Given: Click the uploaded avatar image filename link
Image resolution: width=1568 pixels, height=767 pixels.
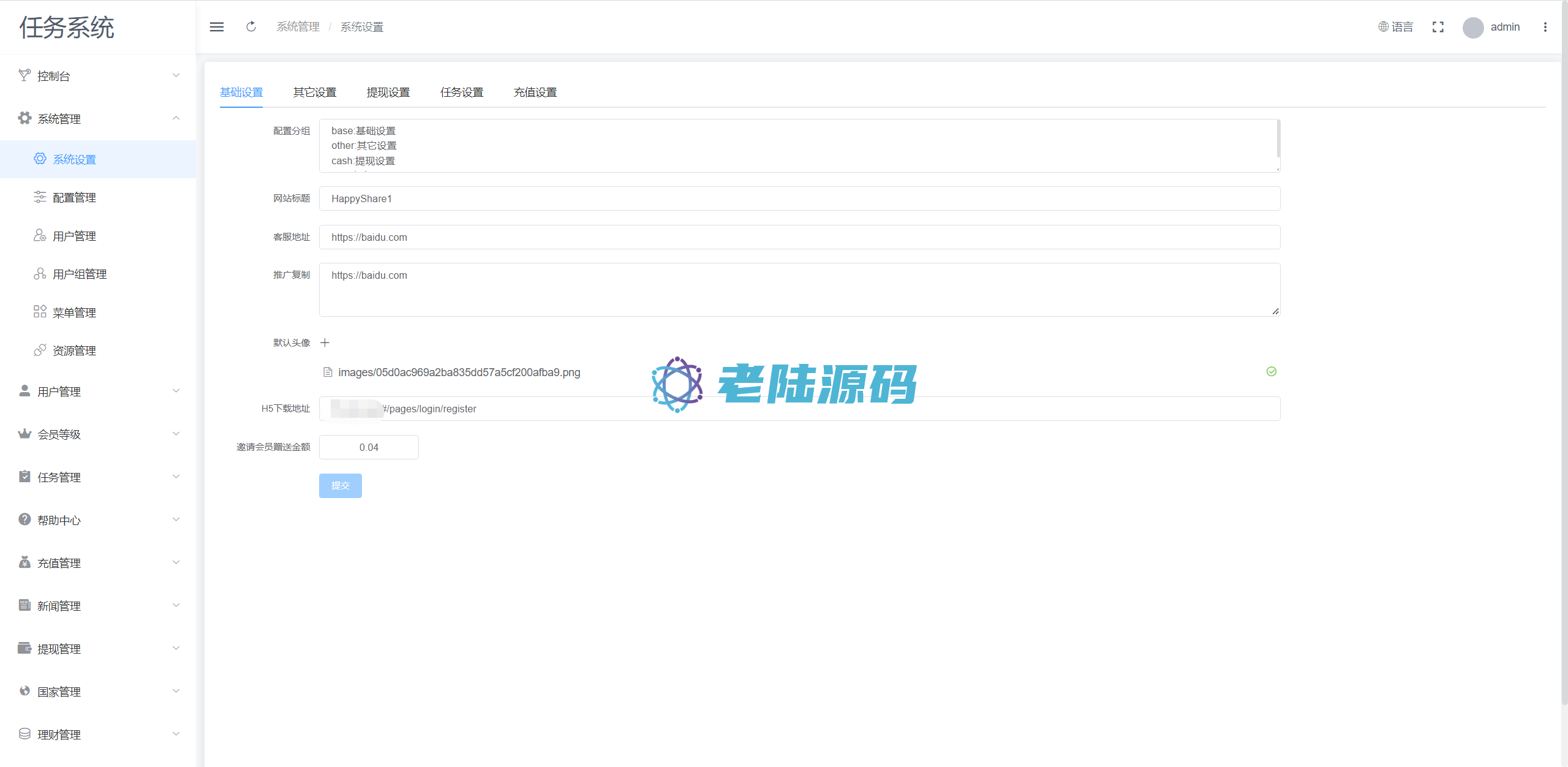Looking at the screenshot, I should (x=459, y=372).
